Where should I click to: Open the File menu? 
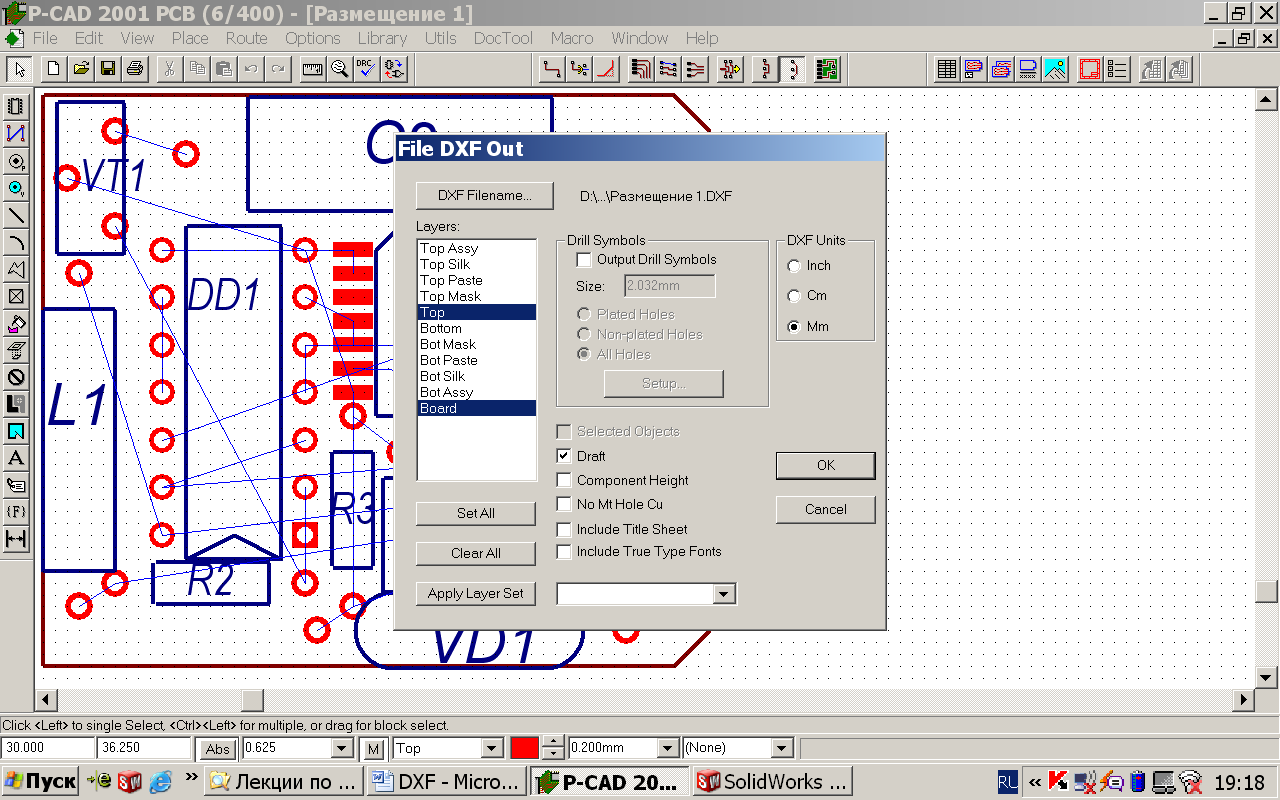click(x=45, y=38)
